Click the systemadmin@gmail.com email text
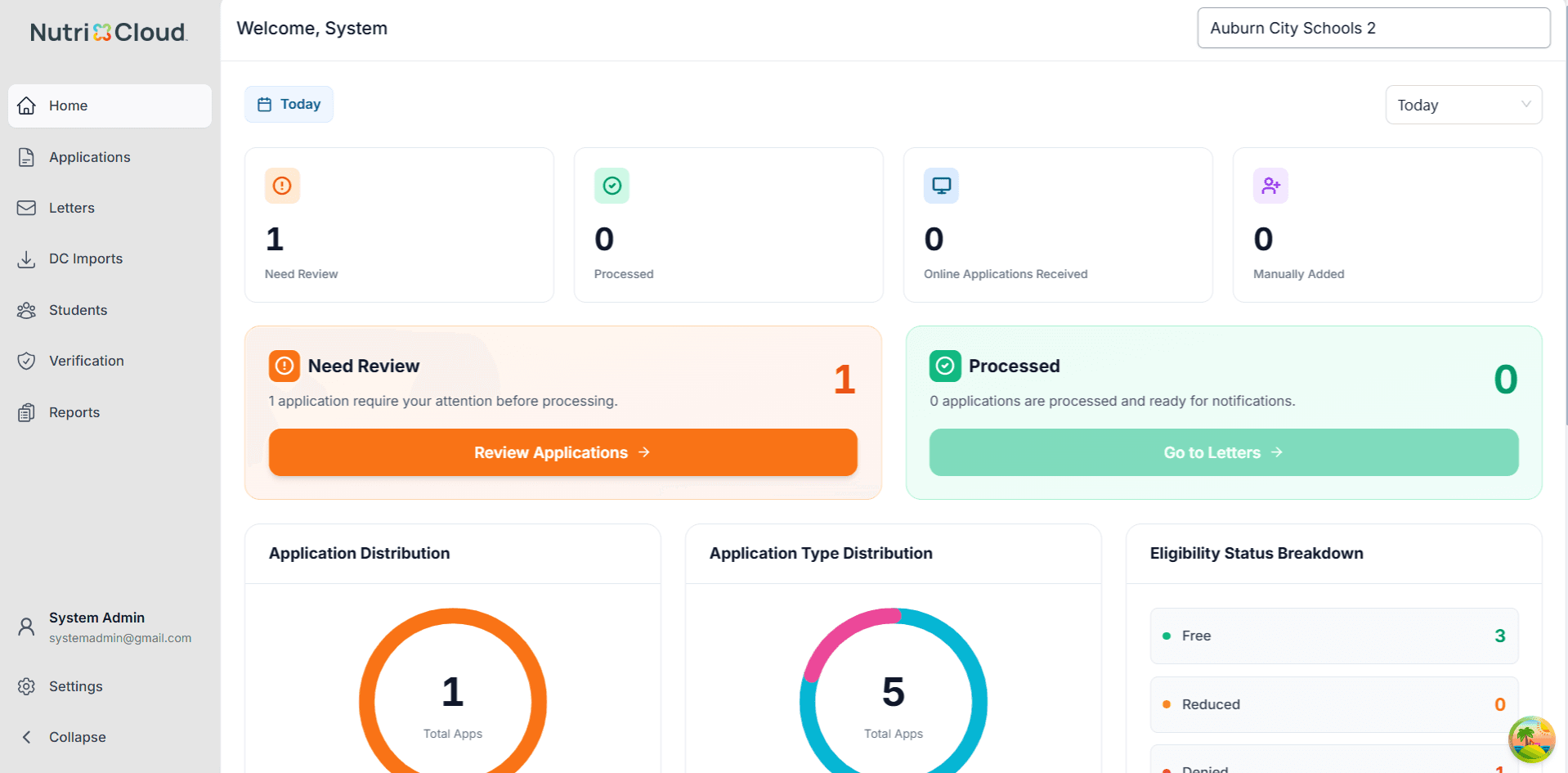Image resolution: width=1568 pixels, height=773 pixels. click(120, 638)
